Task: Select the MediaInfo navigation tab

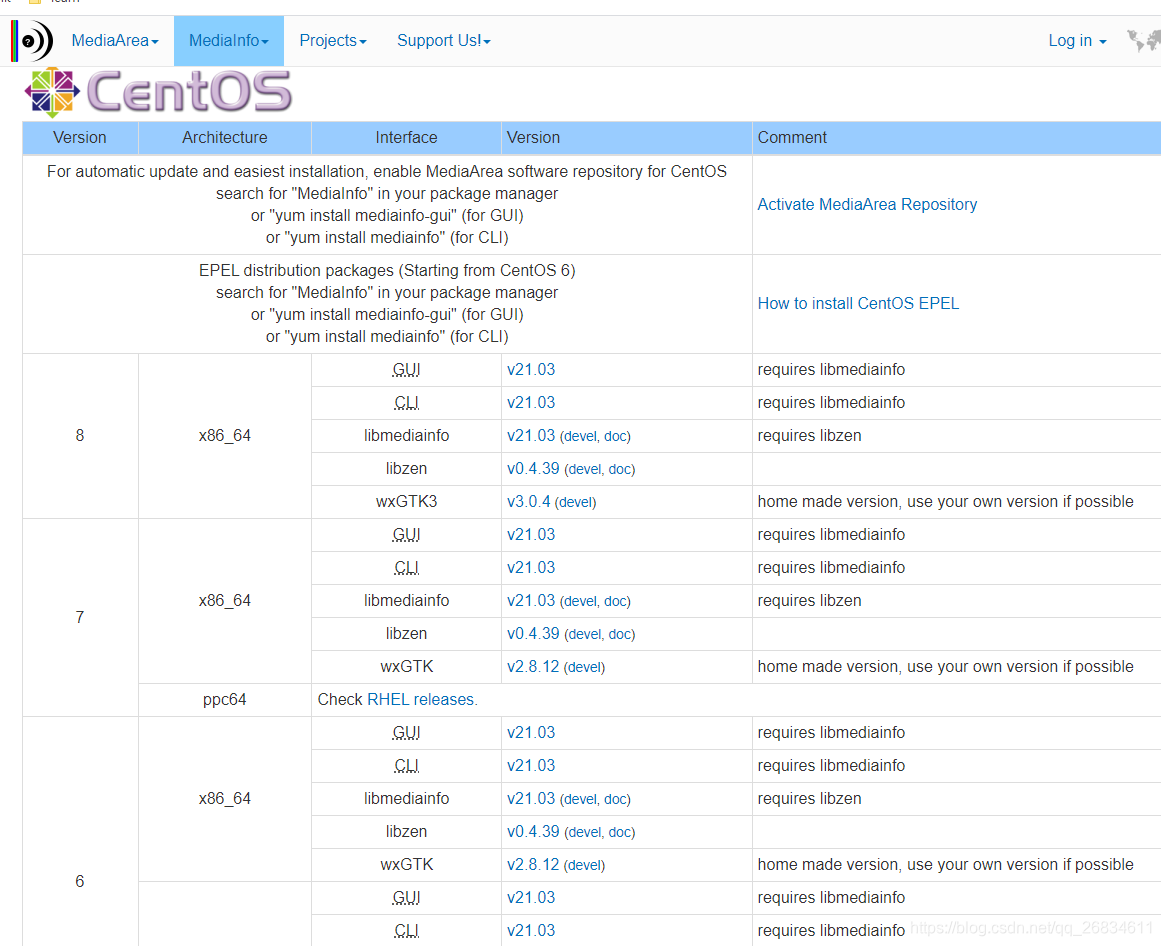Action: 227,41
